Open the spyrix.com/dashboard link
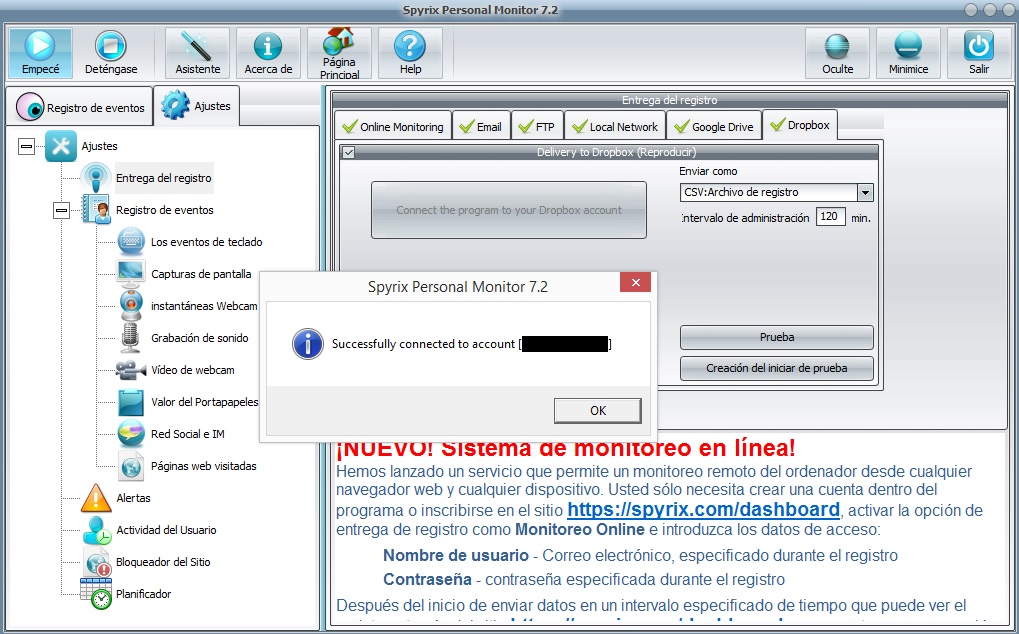Screen dimensions: 1019x634 [703, 509]
